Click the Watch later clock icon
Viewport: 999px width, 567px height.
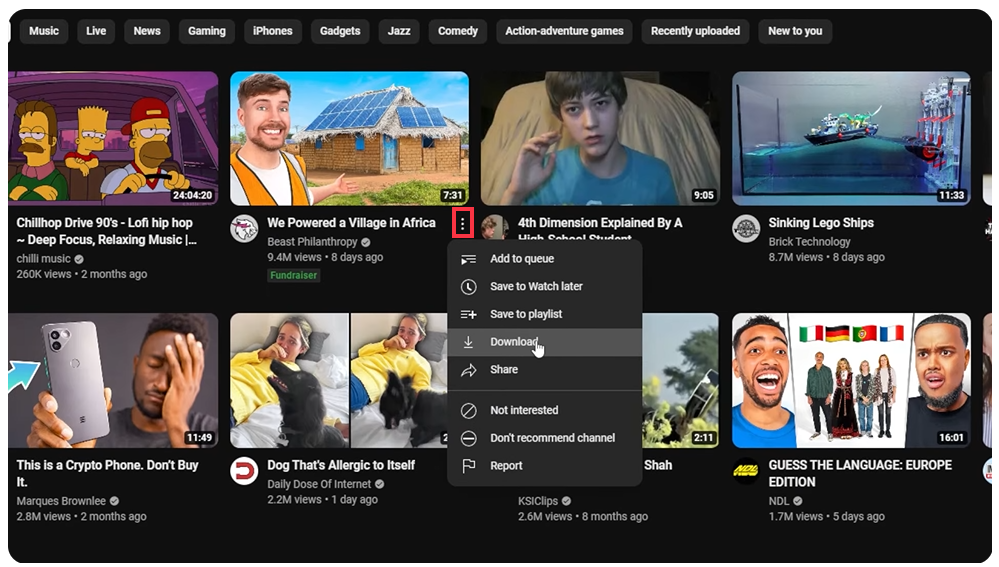[468, 287]
